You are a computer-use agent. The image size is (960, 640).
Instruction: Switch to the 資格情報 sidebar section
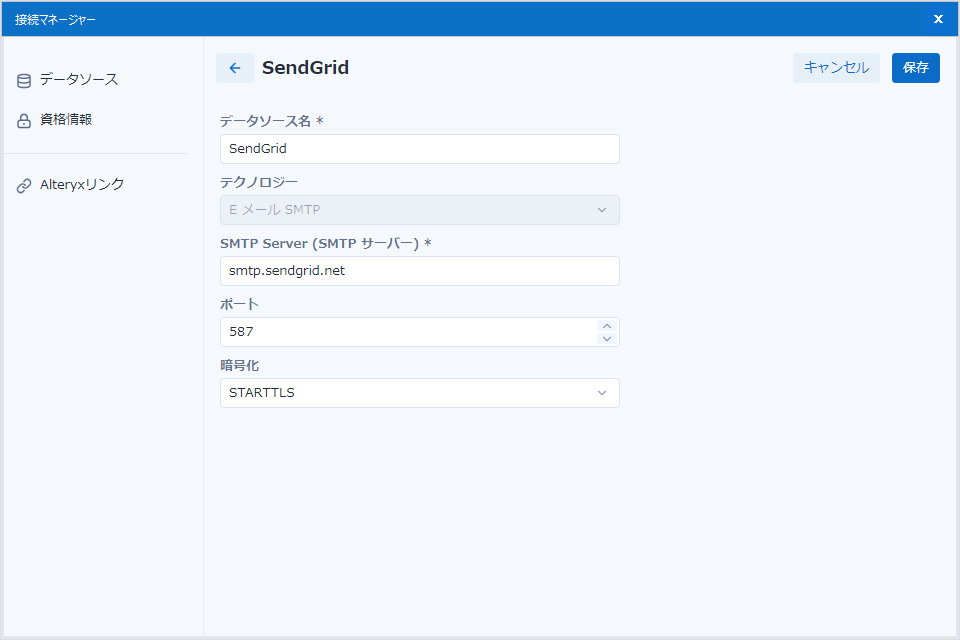(x=66, y=120)
